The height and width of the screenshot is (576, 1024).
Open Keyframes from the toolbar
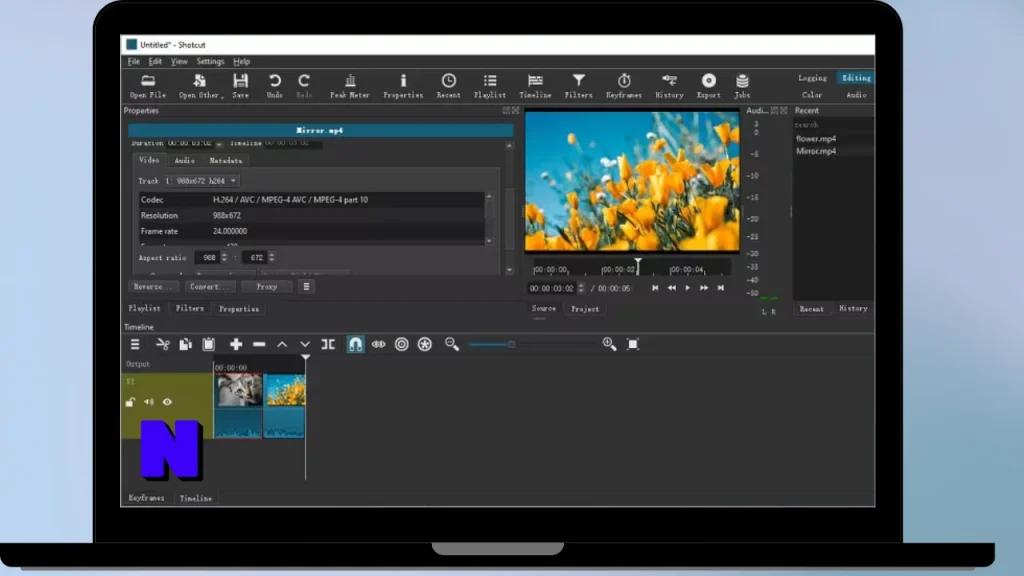point(624,86)
